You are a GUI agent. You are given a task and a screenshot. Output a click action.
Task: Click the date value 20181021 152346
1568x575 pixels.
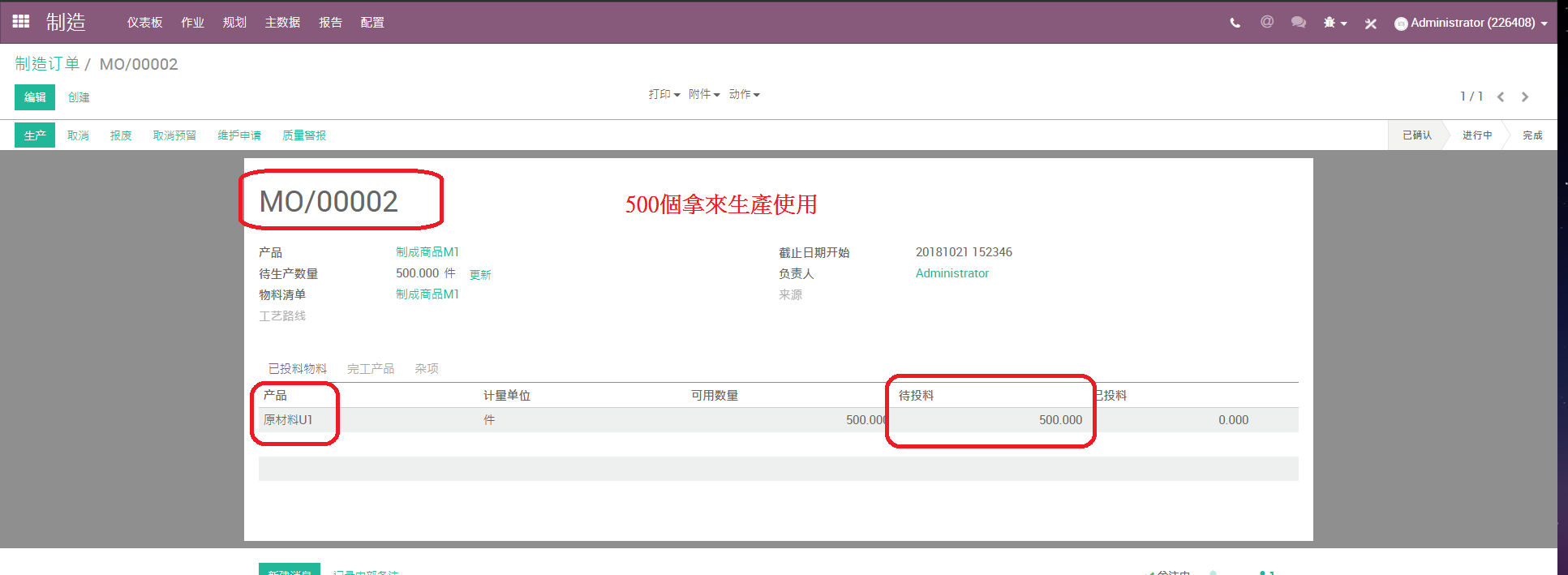point(964,252)
